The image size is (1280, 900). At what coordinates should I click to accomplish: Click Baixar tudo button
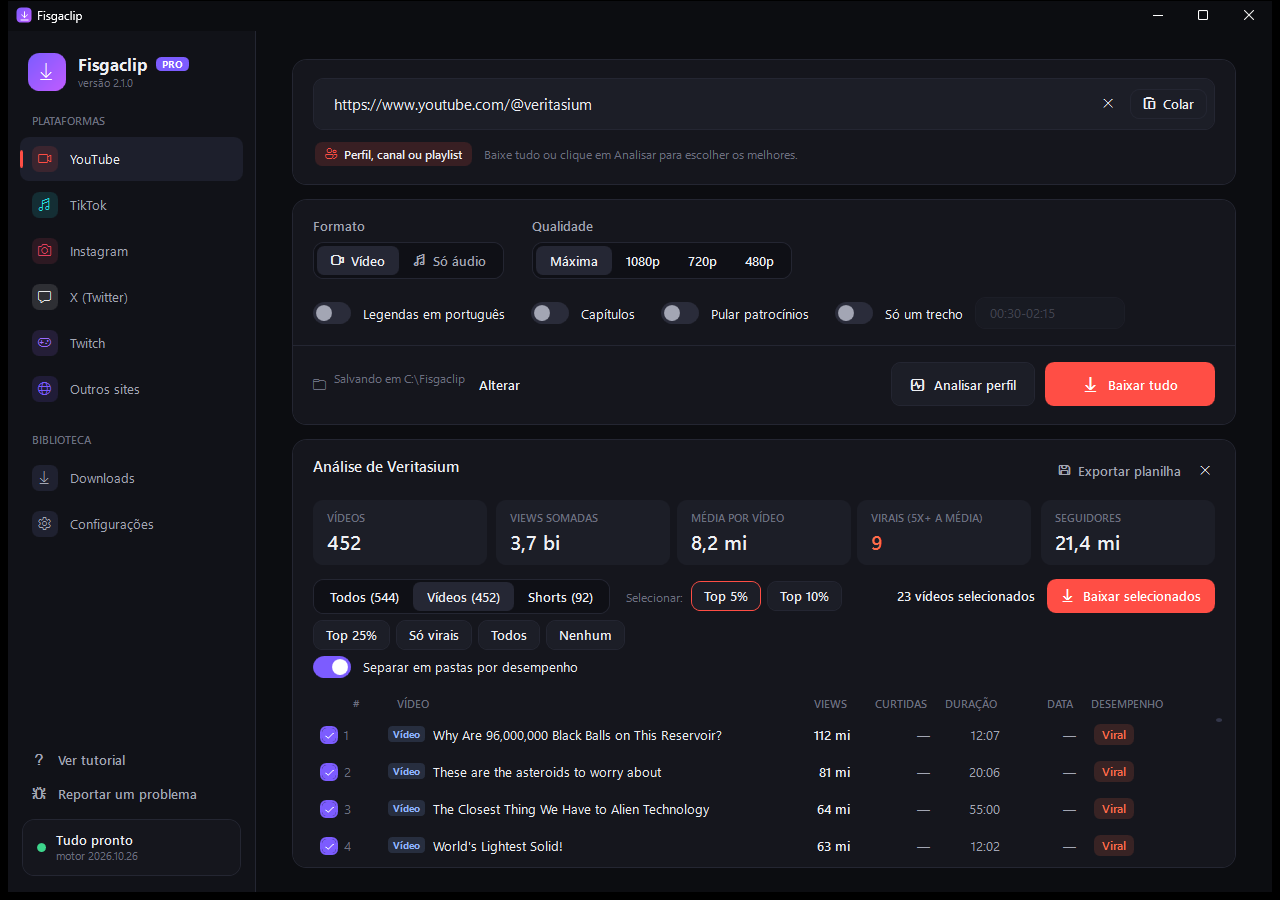pos(1130,384)
